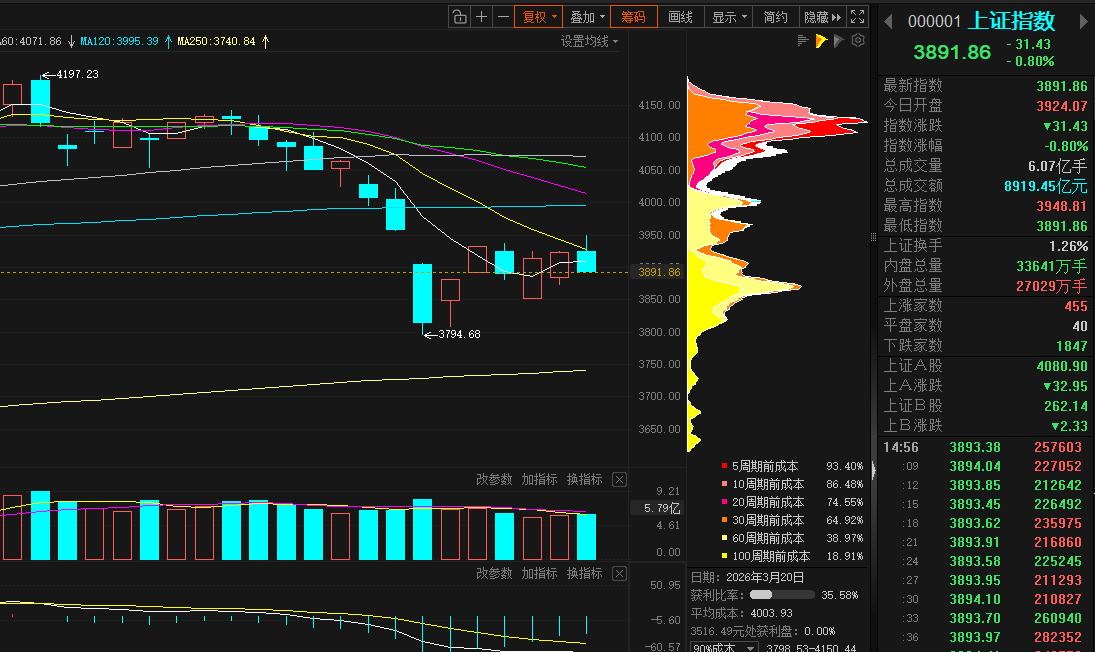Enter fullscreen chart mode icon

[858, 17]
